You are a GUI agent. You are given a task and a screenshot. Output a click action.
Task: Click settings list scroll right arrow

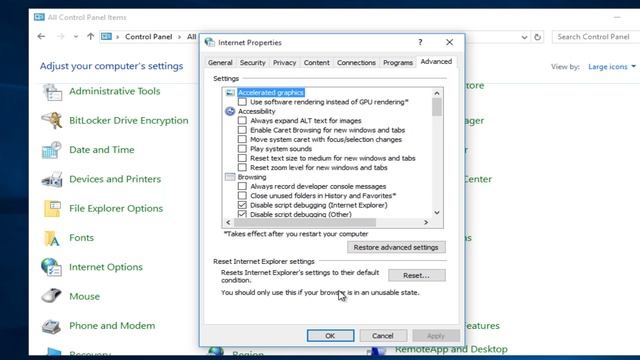[x=426, y=222]
